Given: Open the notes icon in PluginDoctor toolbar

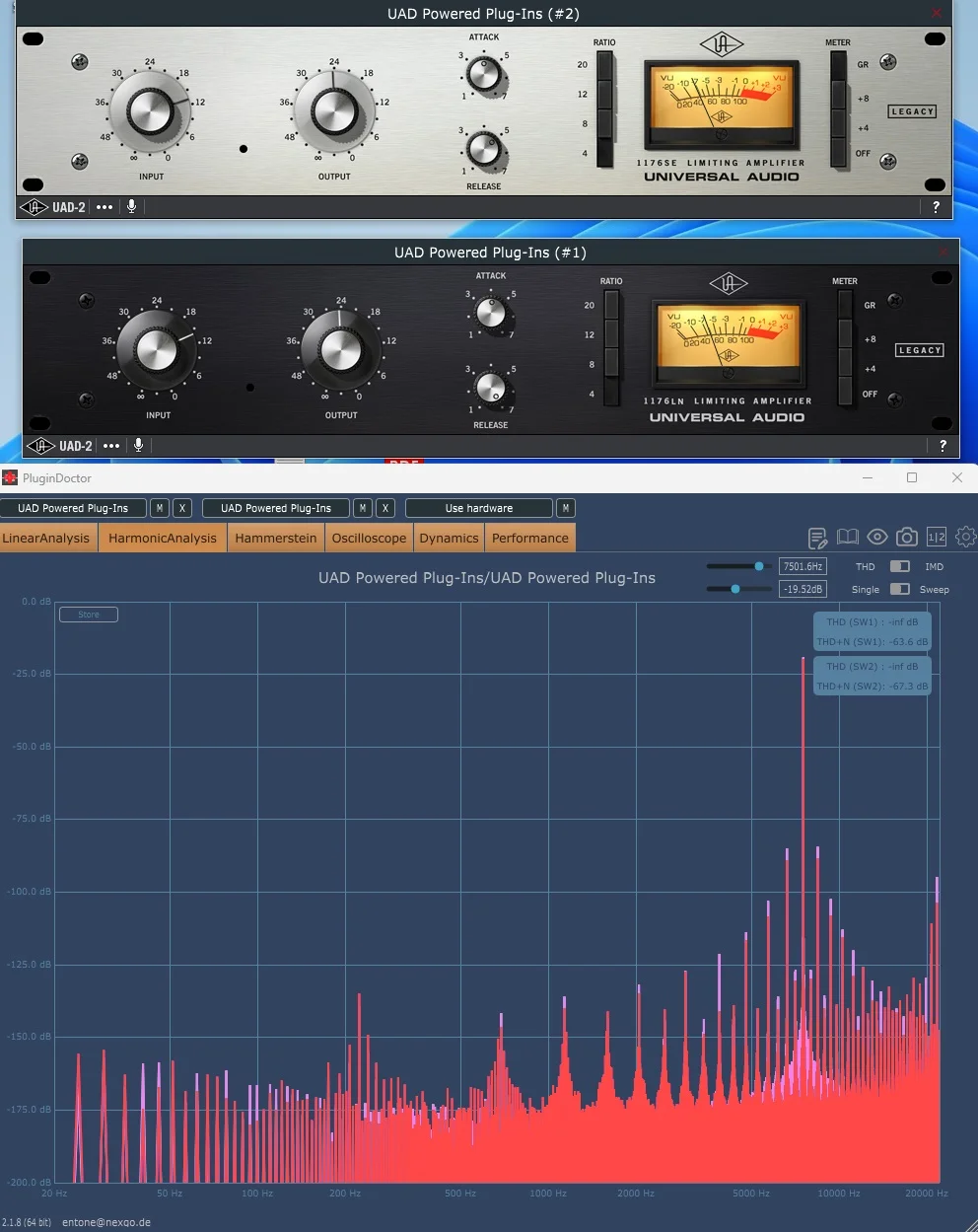Looking at the screenshot, I should pyautogui.click(x=817, y=538).
